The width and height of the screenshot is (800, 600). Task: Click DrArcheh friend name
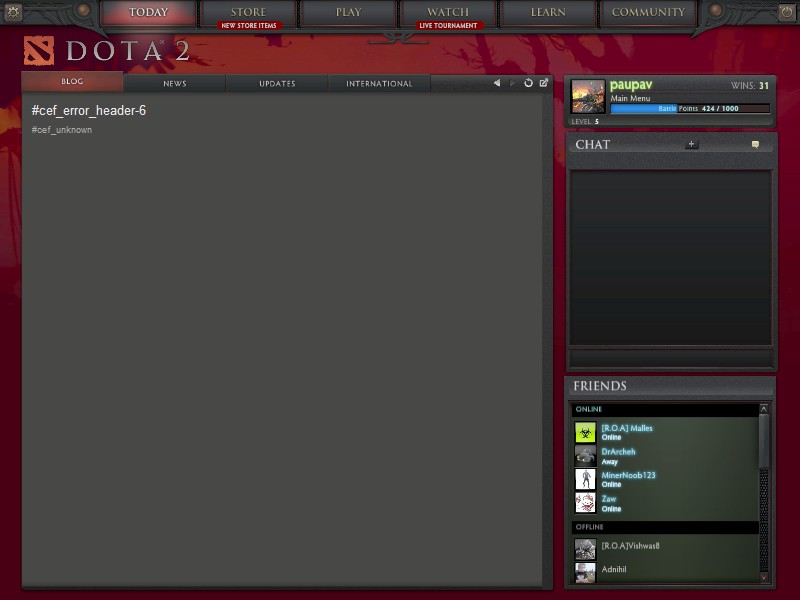(618, 452)
